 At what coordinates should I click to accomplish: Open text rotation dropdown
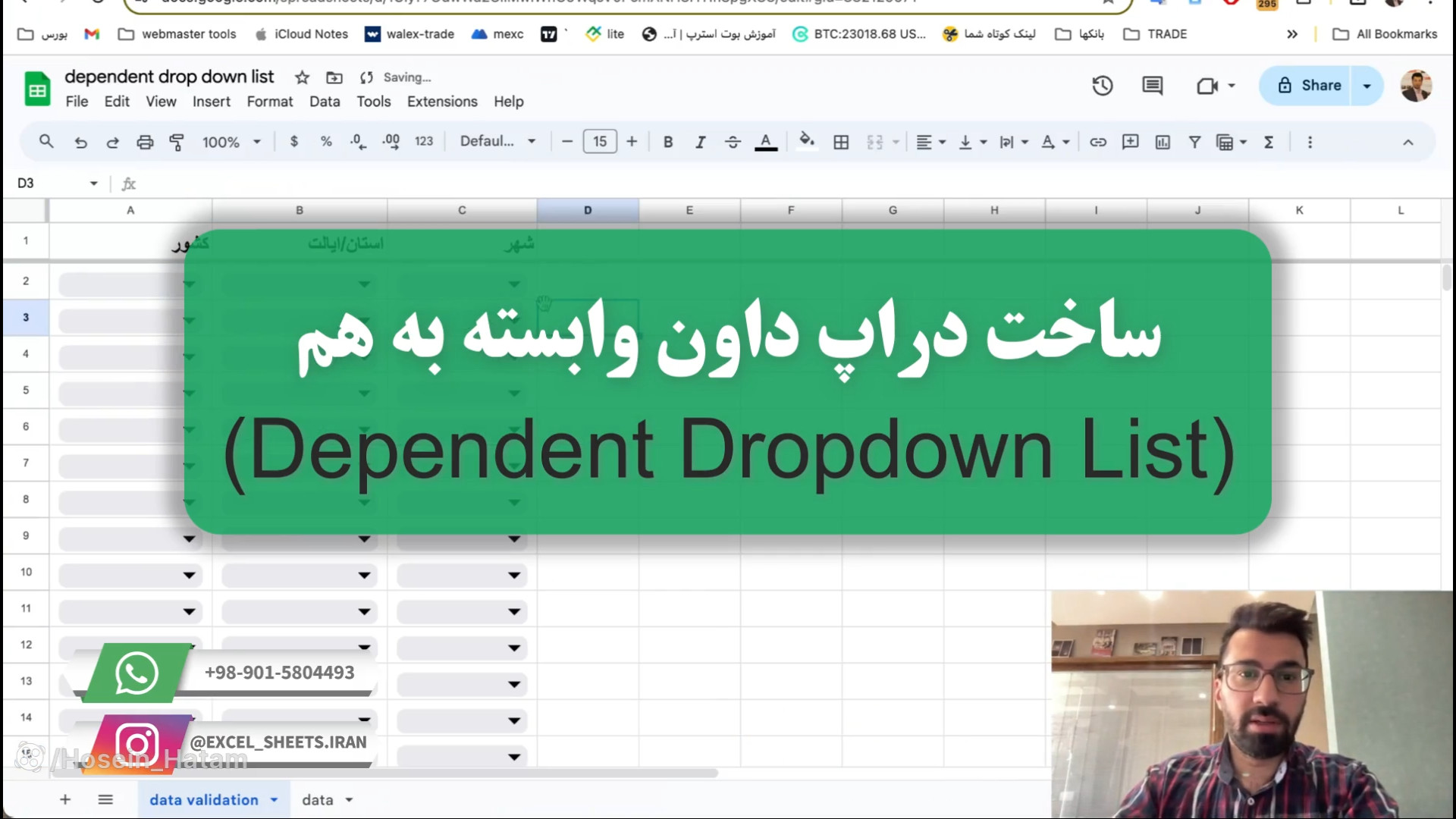1055,142
